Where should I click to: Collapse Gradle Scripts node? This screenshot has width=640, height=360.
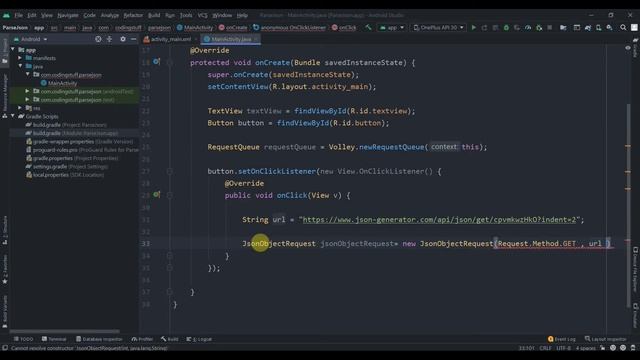[x=13, y=116]
